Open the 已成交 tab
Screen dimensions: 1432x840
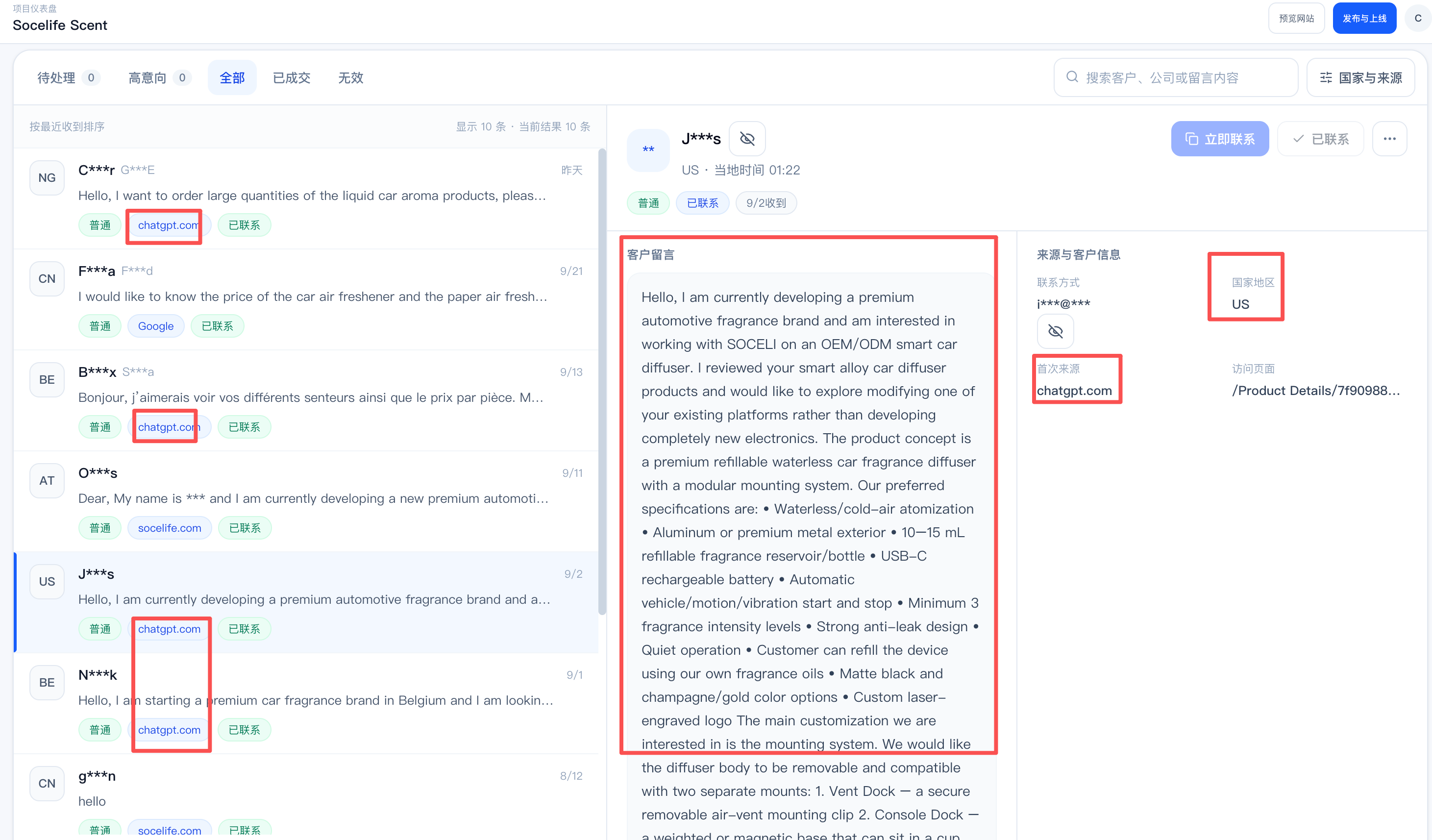[292, 77]
